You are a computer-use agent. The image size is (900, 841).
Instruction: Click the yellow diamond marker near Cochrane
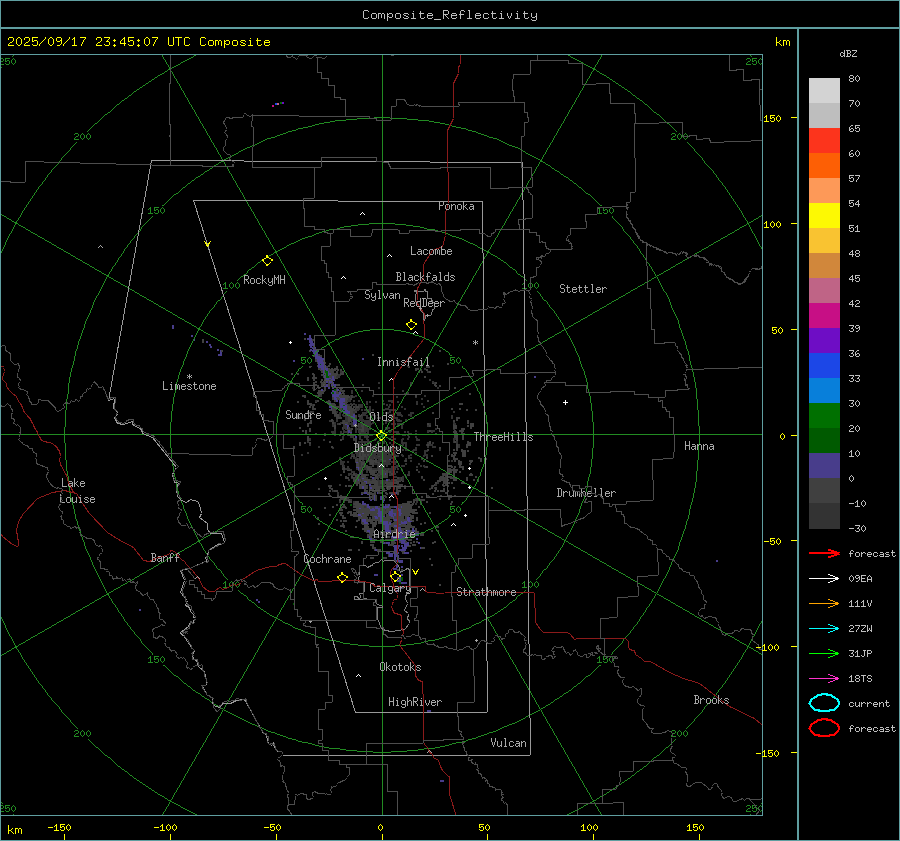pyautogui.click(x=342, y=578)
